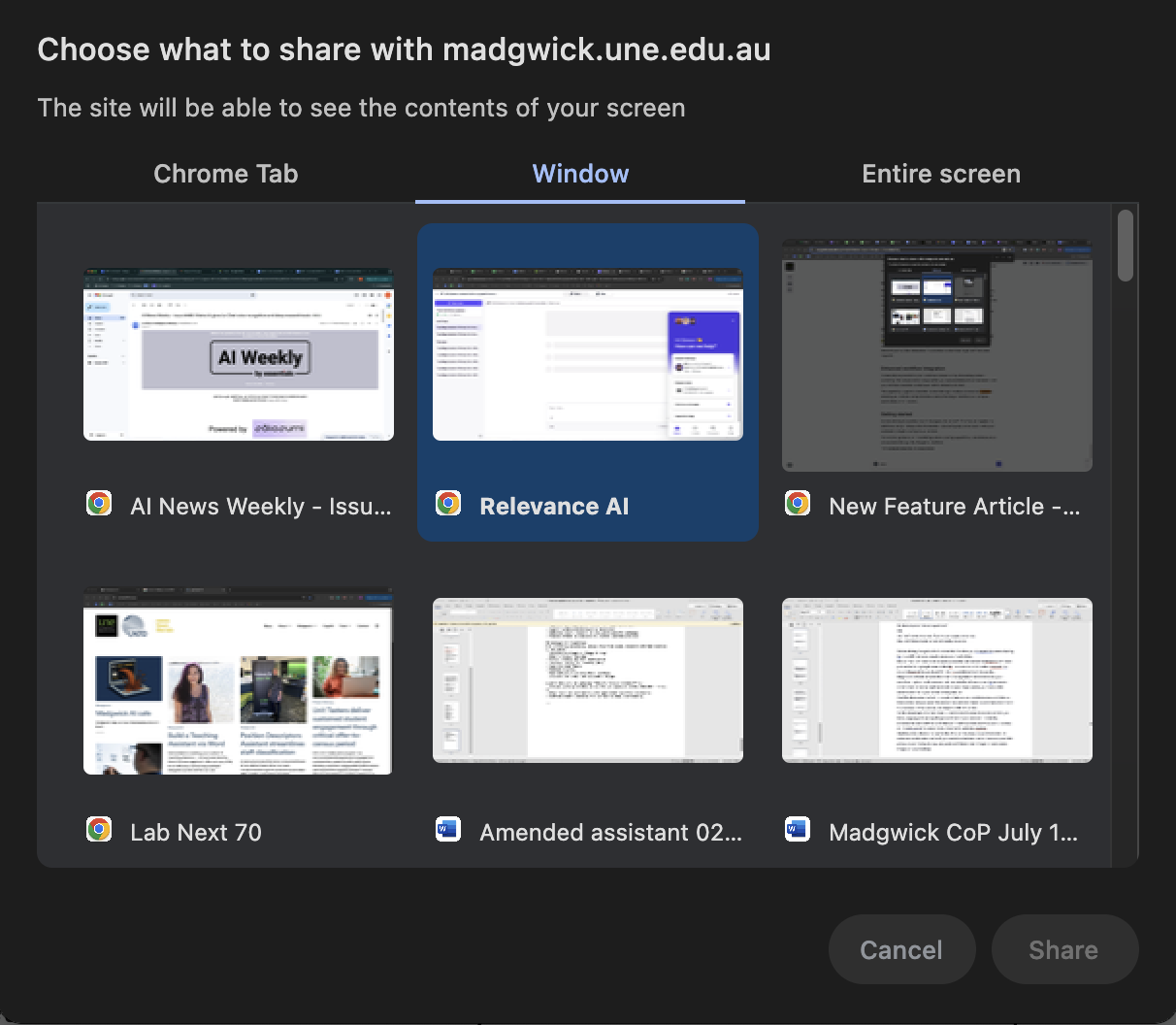The width and height of the screenshot is (1176, 1025).
Task: Click the Share button
Action: pyautogui.click(x=1064, y=949)
